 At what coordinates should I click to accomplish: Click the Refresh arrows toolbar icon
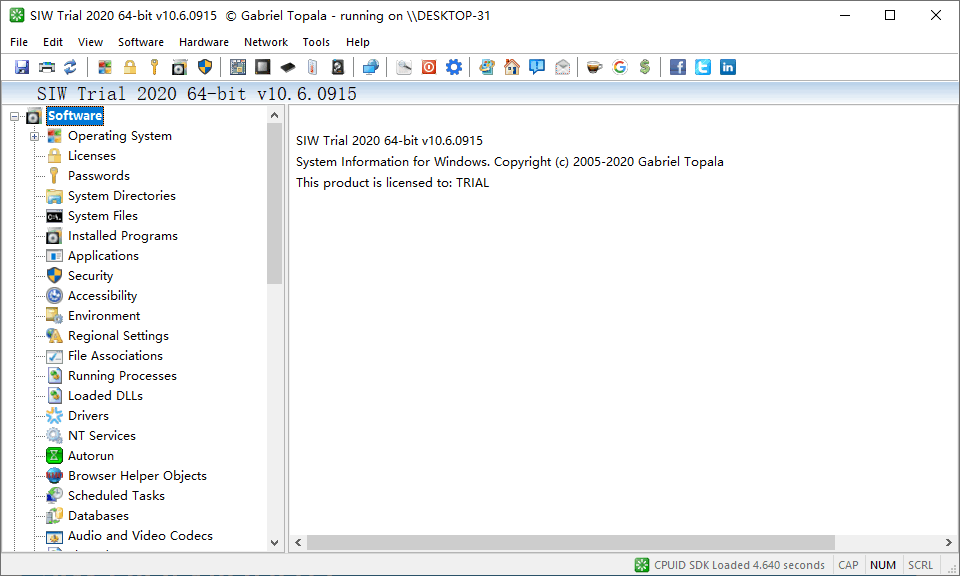70,67
